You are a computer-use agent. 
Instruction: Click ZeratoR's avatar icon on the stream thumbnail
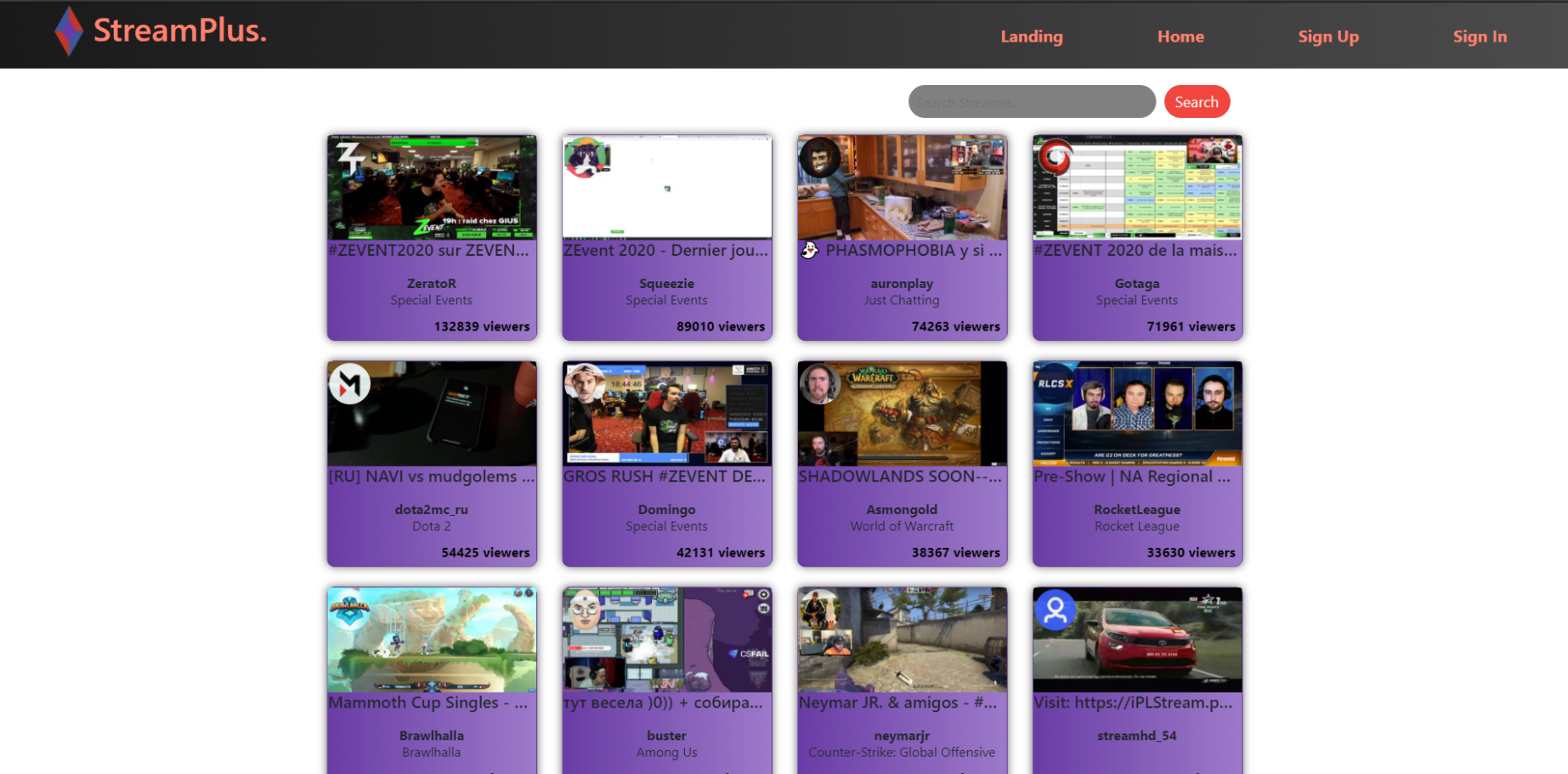350,157
